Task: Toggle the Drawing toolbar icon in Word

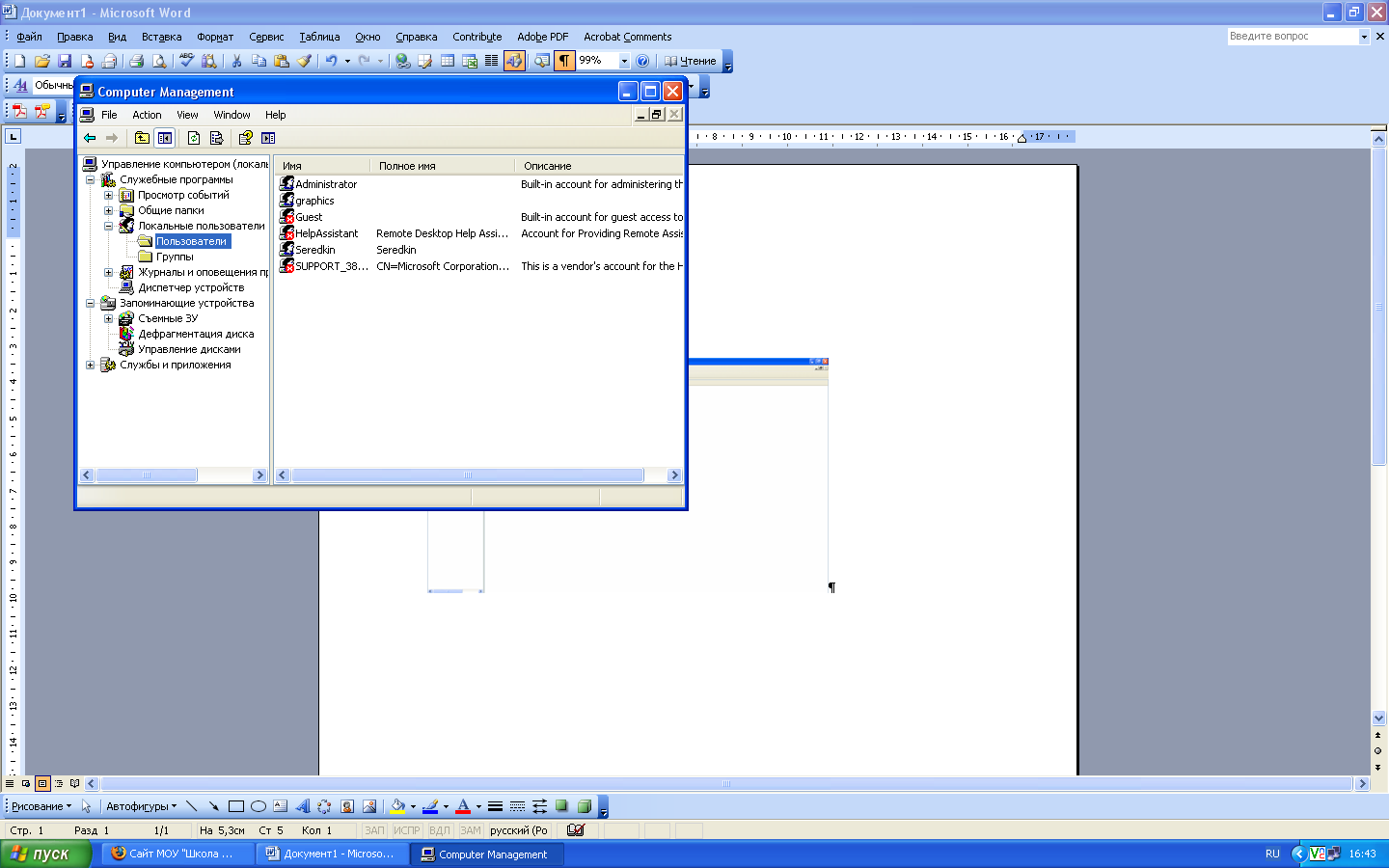Action: pos(514,61)
